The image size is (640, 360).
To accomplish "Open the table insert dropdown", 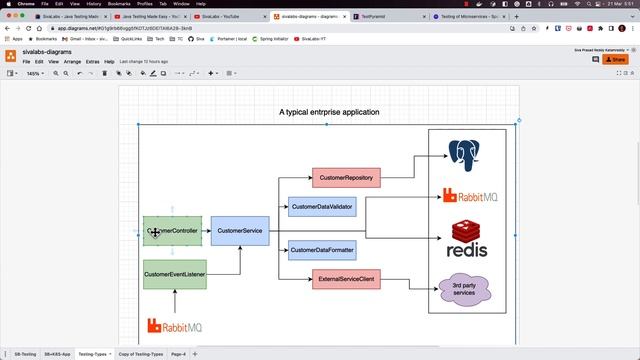I will click(x=231, y=73).
